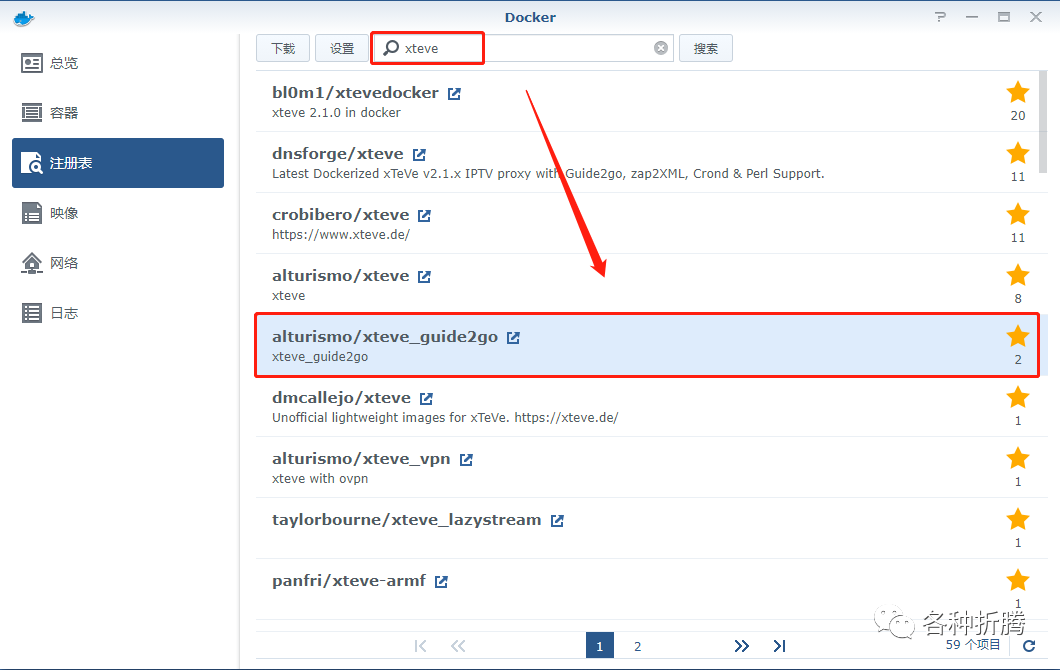Open the 映像 images section
The height and width of the screenshot is (670, 1060).
pyautogui.click(x=118, y=213)
